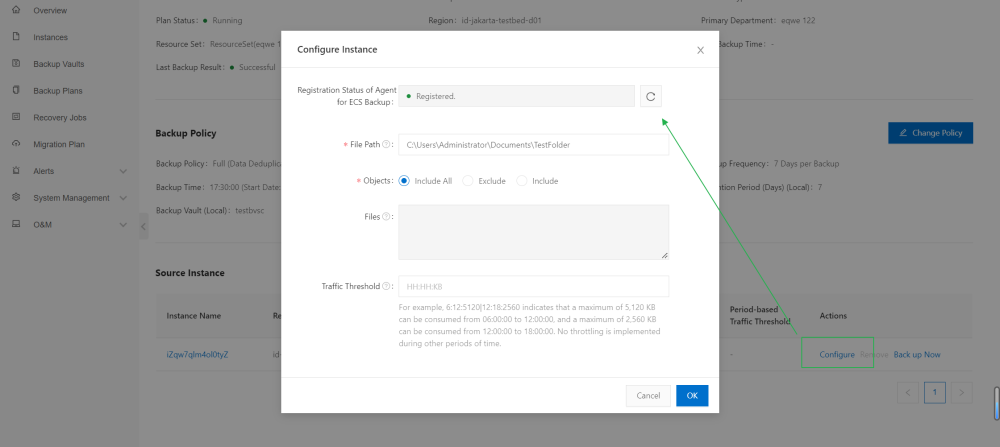Select the Include radio button
The width and height of the screenshot is (1000, 447).
click(522, 181)
